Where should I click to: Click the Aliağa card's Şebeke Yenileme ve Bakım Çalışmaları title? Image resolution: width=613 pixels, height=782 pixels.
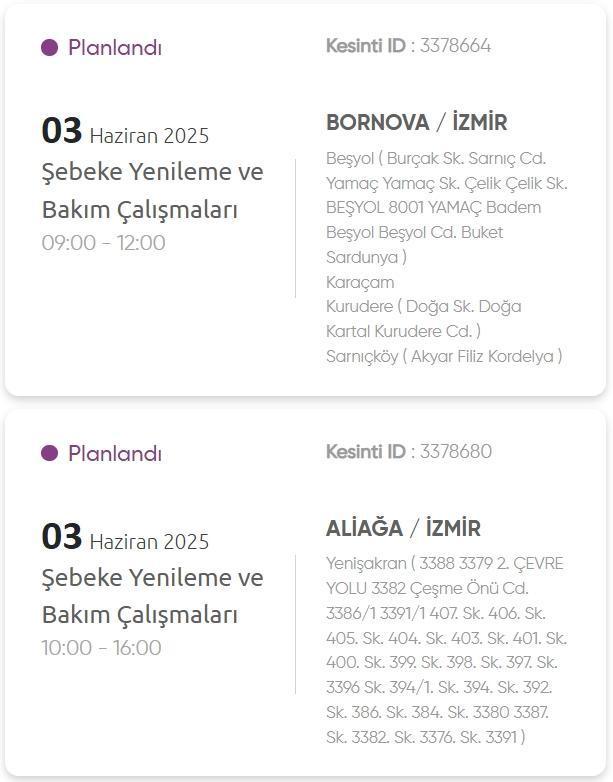tap(153, 595)
